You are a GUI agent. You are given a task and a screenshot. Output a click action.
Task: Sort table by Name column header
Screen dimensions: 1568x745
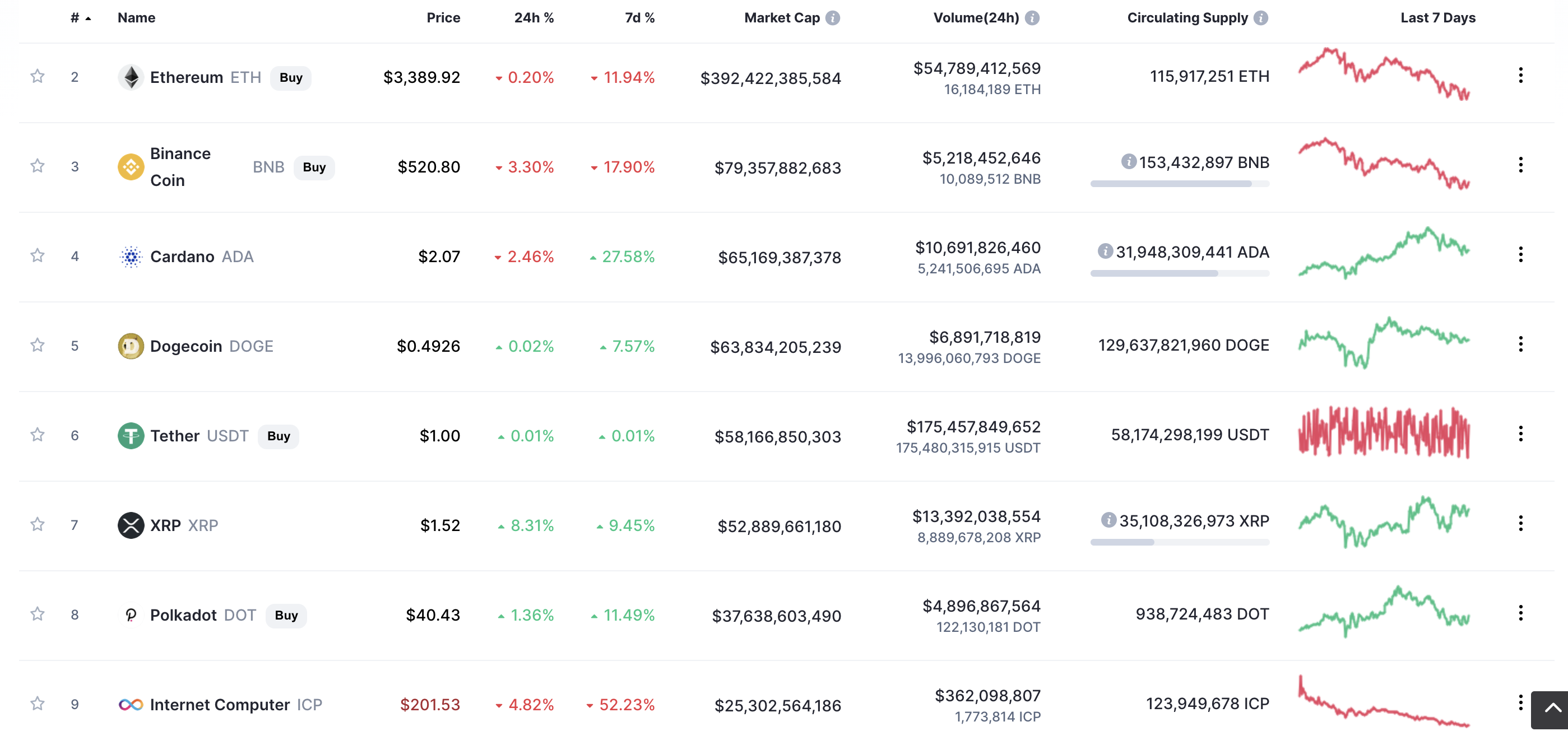(136, 18)
